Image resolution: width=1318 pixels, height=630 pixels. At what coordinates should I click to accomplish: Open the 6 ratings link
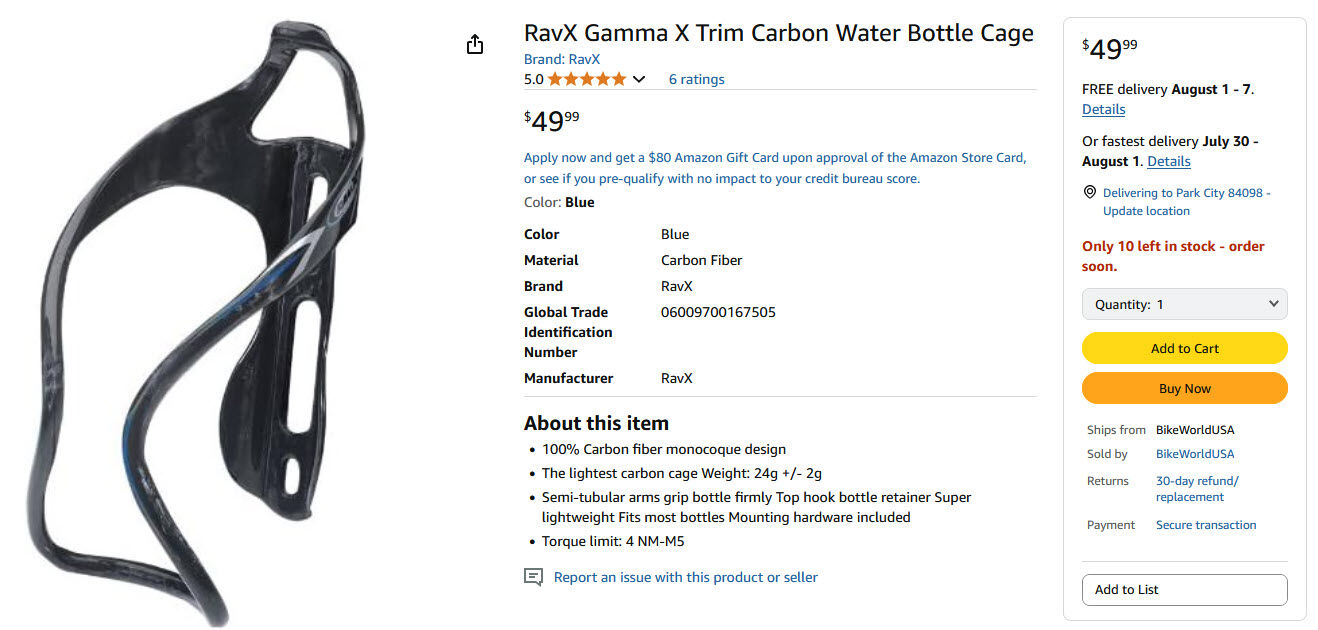696,79
